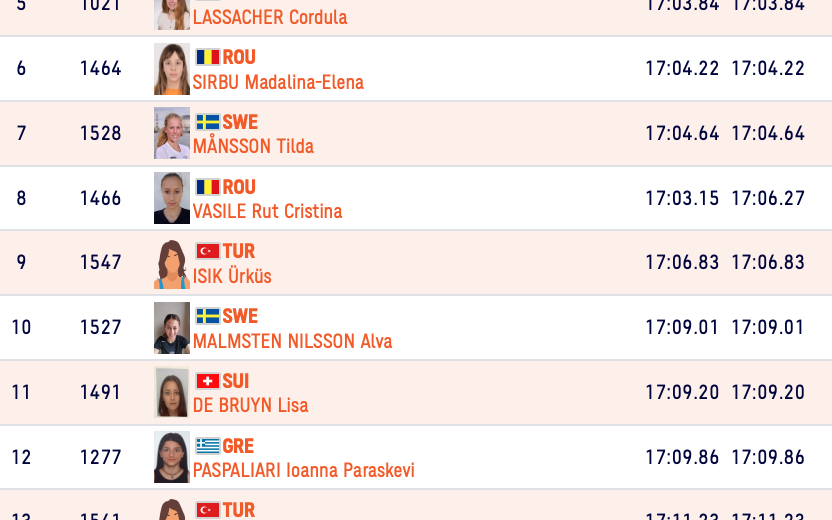Click the Swiss flag above DE BRUYN Lisa

207,381
